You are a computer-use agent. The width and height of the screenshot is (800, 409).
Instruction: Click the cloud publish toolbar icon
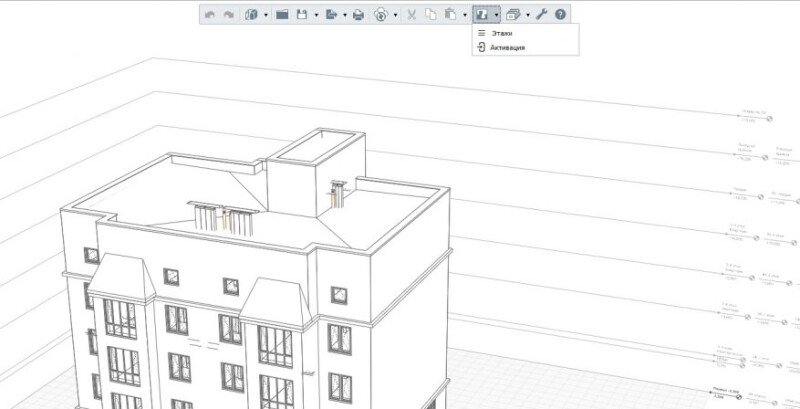point(381,15)
